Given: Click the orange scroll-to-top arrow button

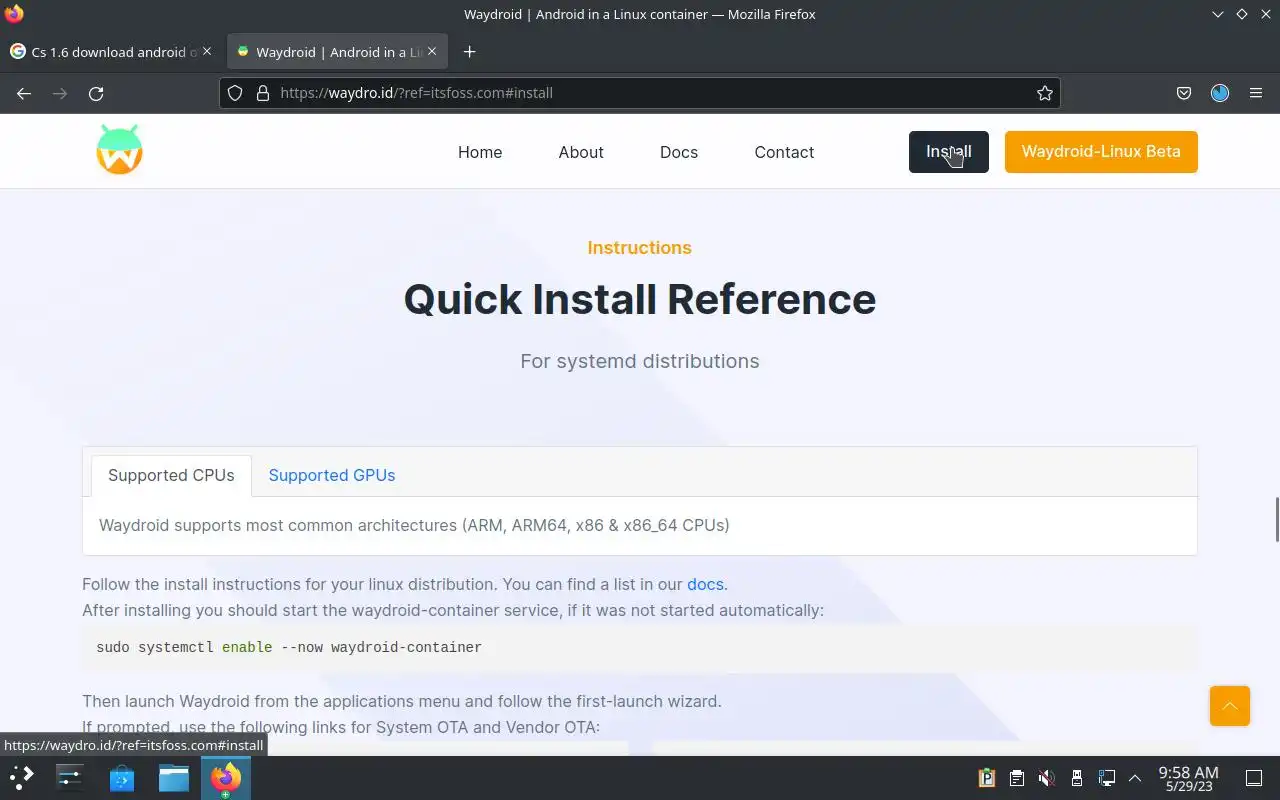Looking at the screenshot, I should point(1230,706).
